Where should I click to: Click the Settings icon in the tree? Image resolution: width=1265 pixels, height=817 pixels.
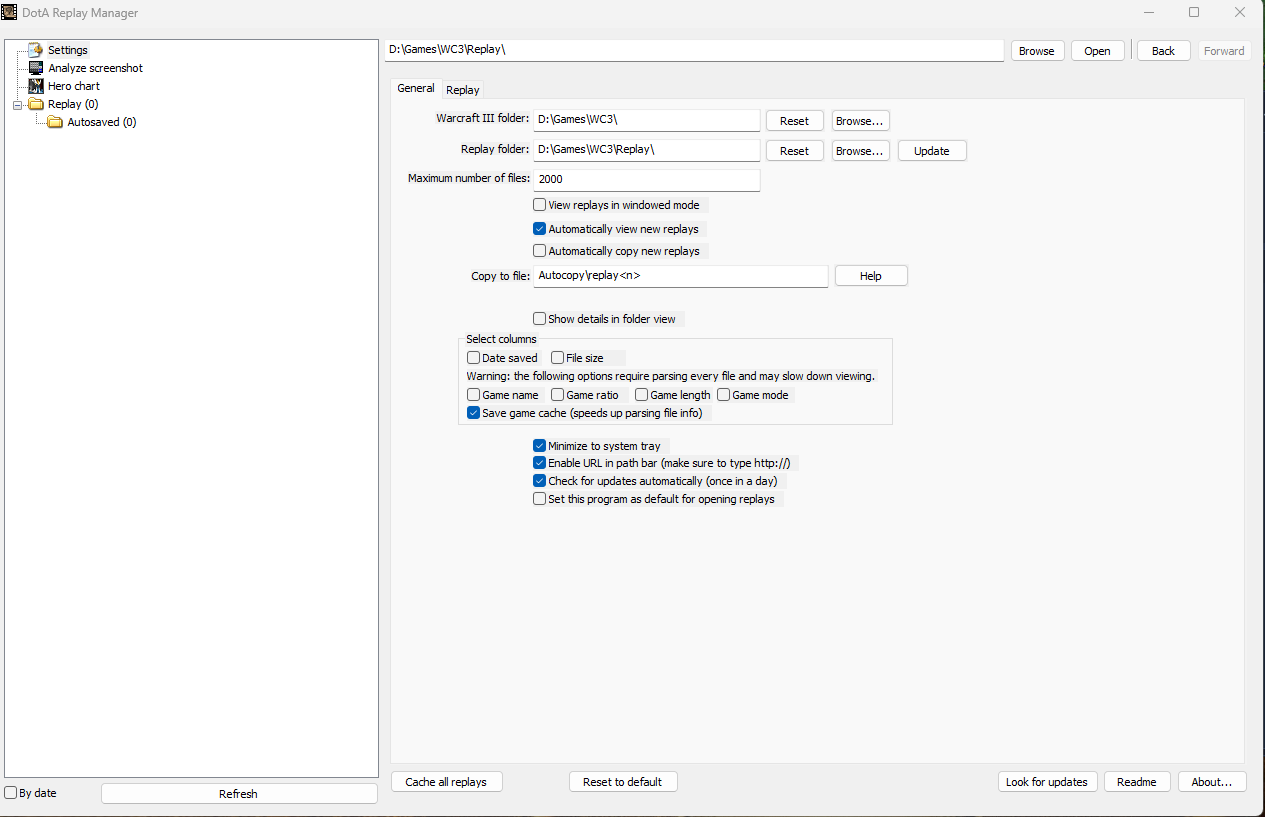36,50
